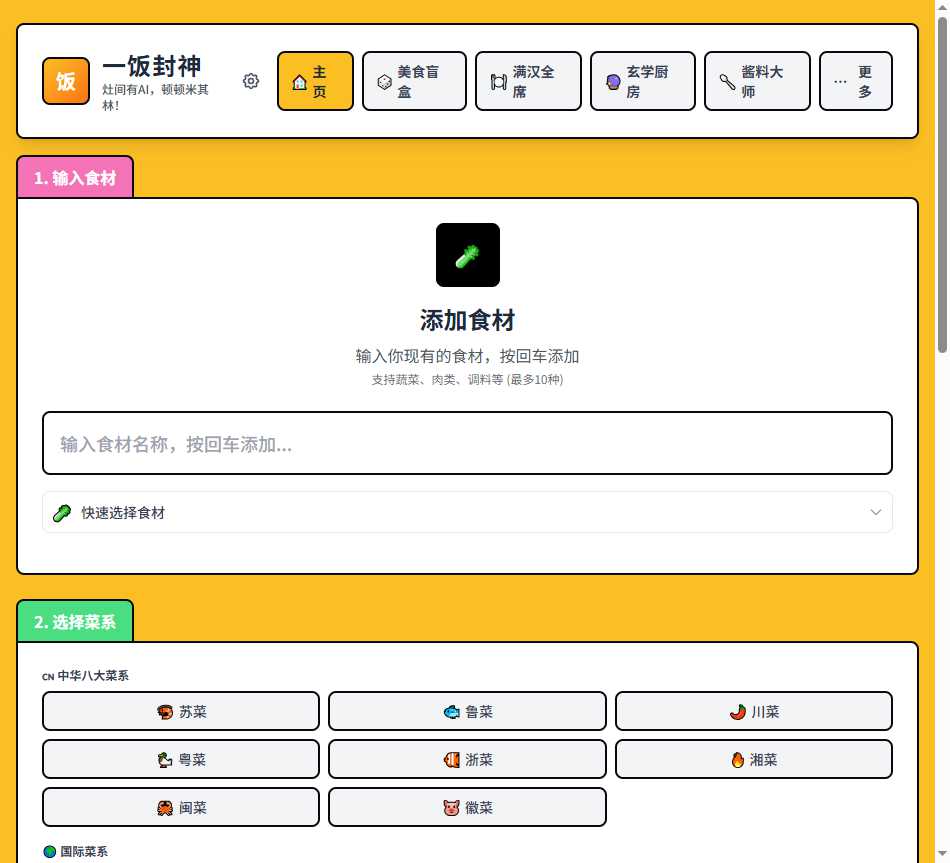This screenshot has height=863, width=950.
Task: Select the 鲁菜 cuisine button
Action: tap(467, 711)
